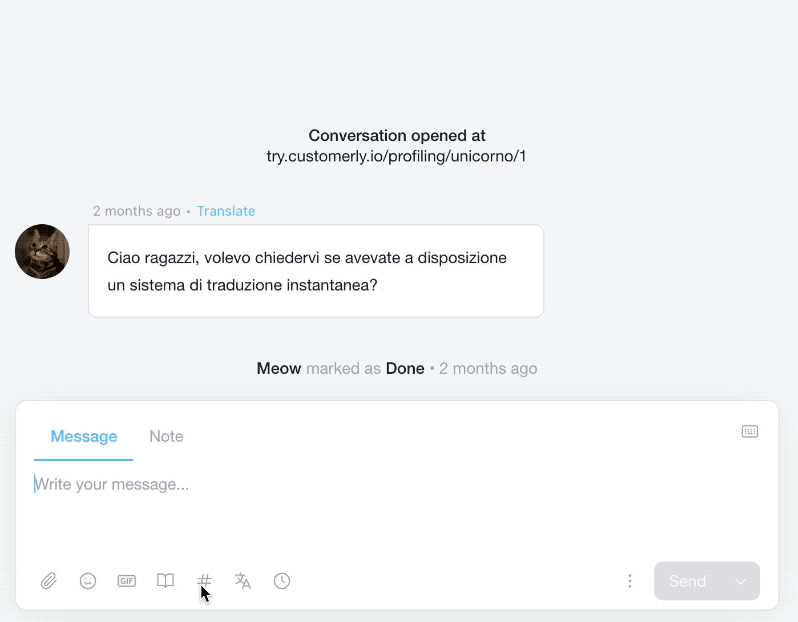Show keyboard shortcuts via the keyboard icon
The image size is (798, 622).
tap(750, 432)
